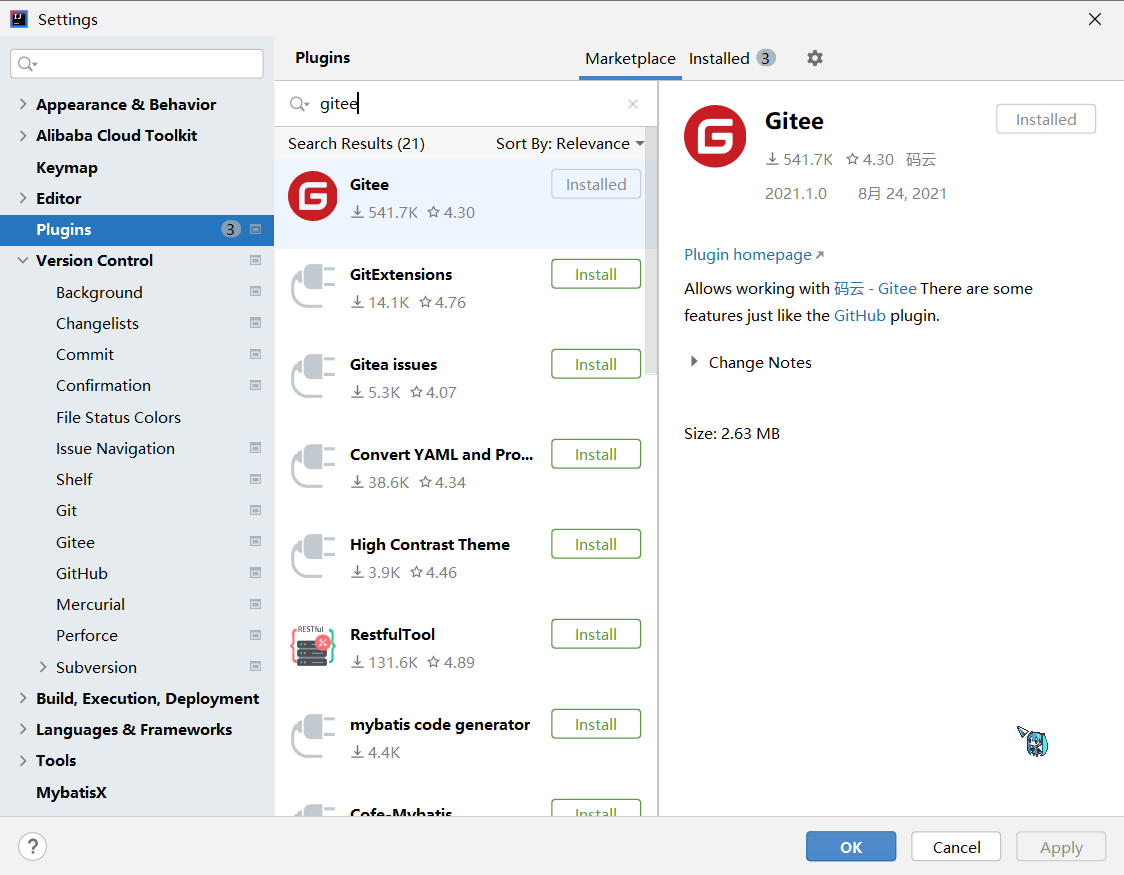Open the Sort By Relevance dropdown
This screenshot has height=875, width=1124.
570,143
